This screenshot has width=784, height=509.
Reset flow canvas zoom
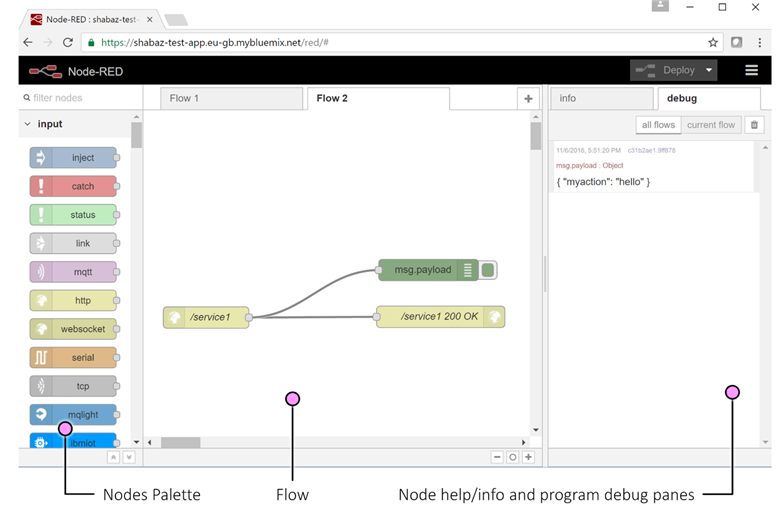click(x=512, y=457)
